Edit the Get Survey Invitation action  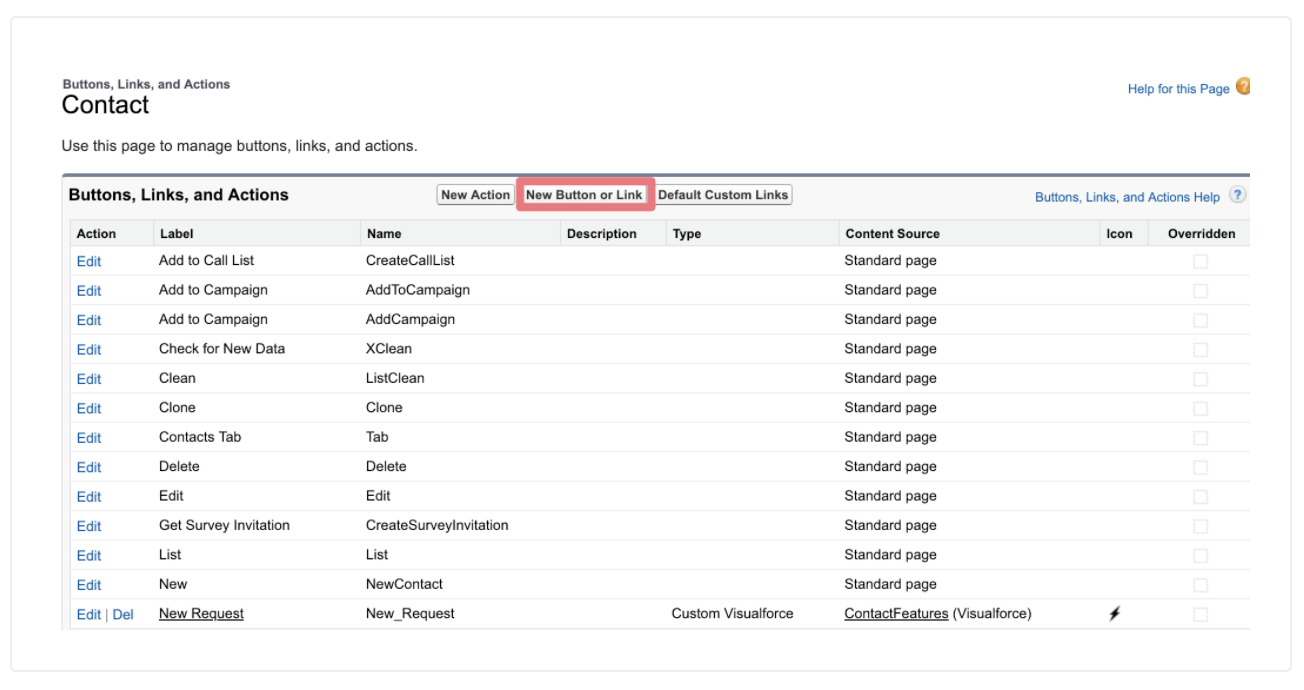[89, 526]
